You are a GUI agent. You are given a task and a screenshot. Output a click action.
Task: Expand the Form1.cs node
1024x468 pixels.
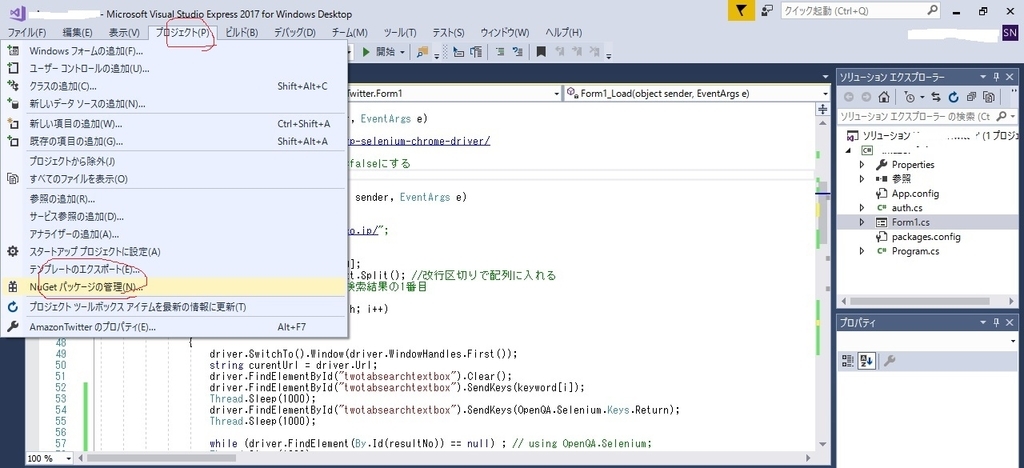coord(862,223)
